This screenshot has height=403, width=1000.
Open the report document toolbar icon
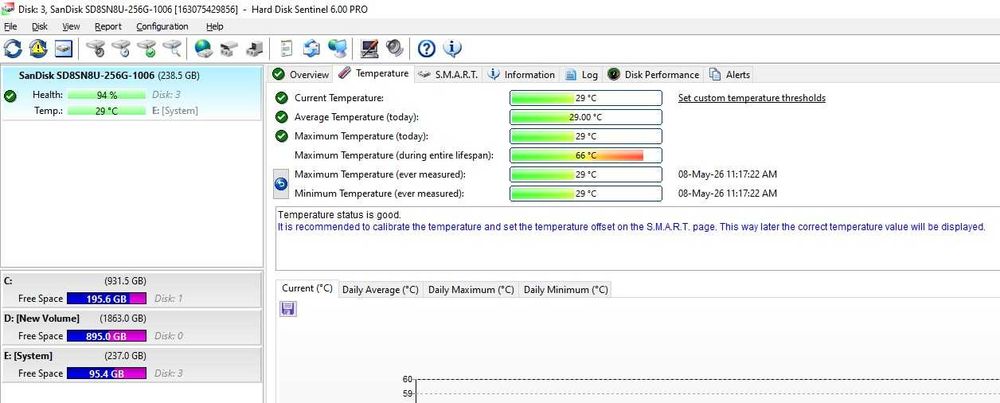(287, 48)
